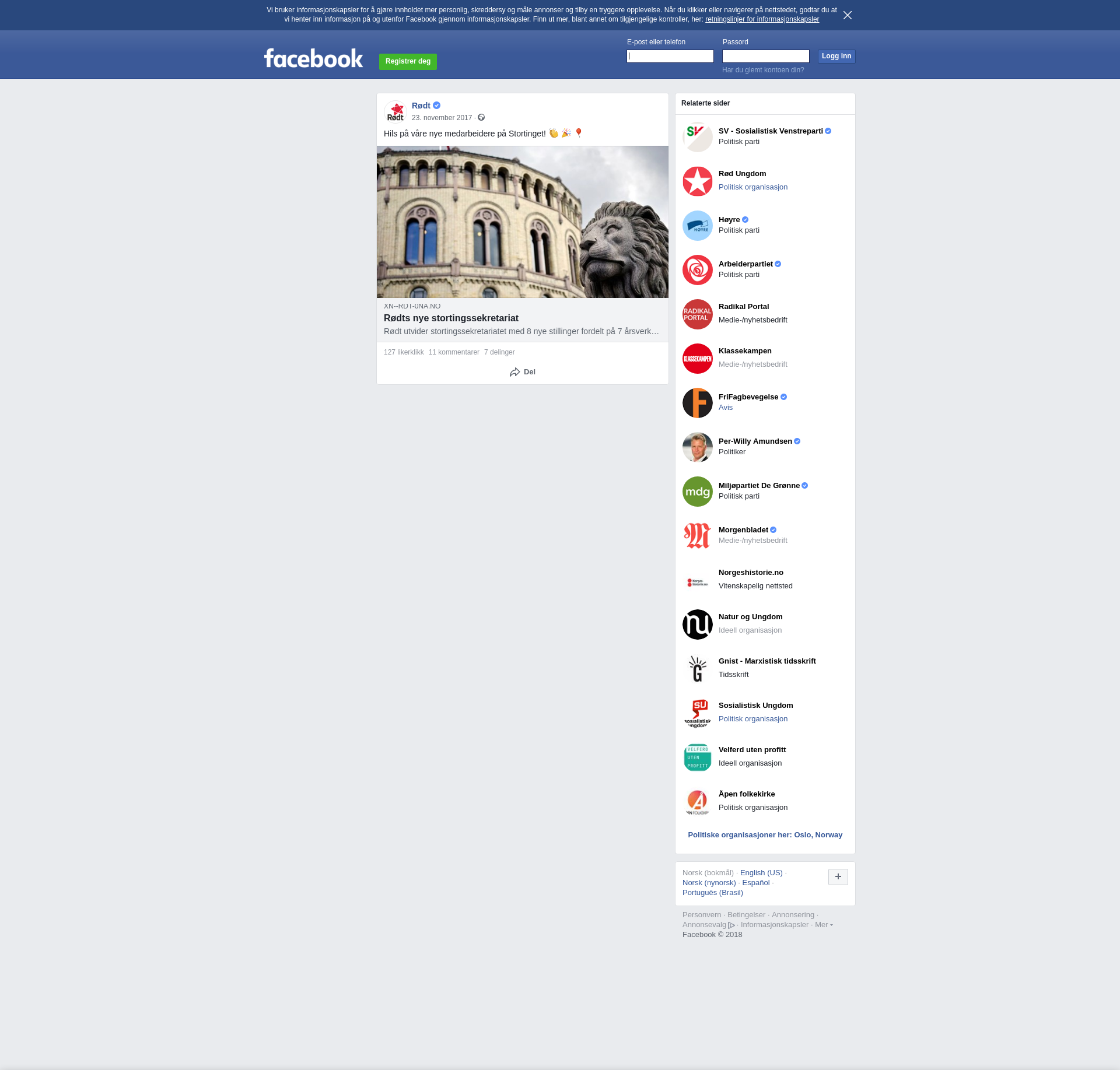Click Avis category under FriFagbevegelse
Screen dimensions: 1120x1070
point(726,408)
